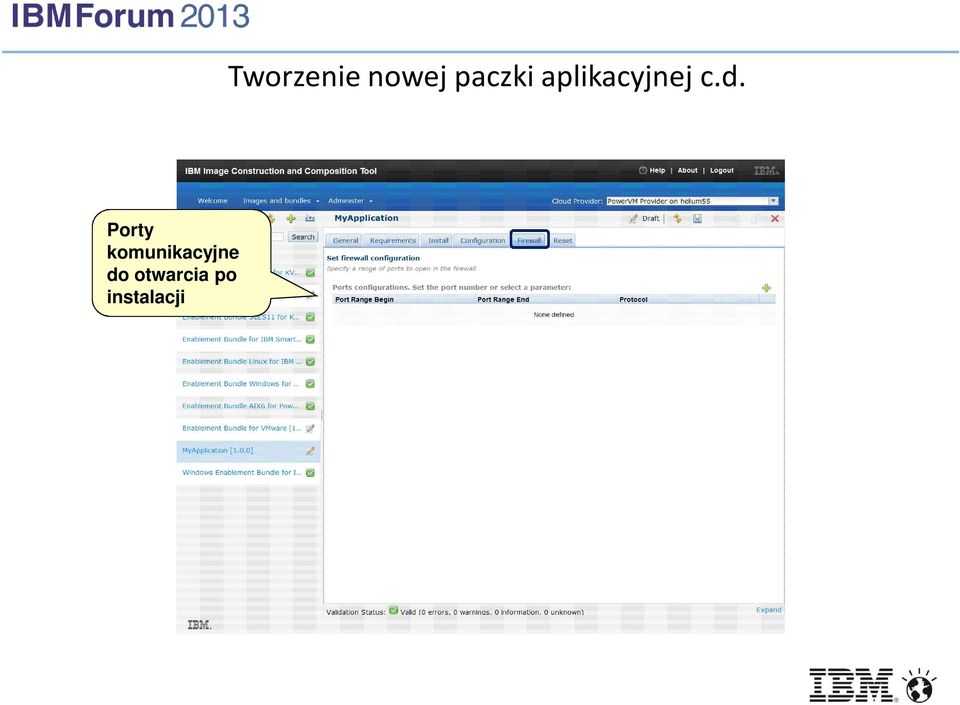Click the green check icon on SLES11 bundle row
The width and height of the screenshot is (960, 705).
tap(310, 317)
